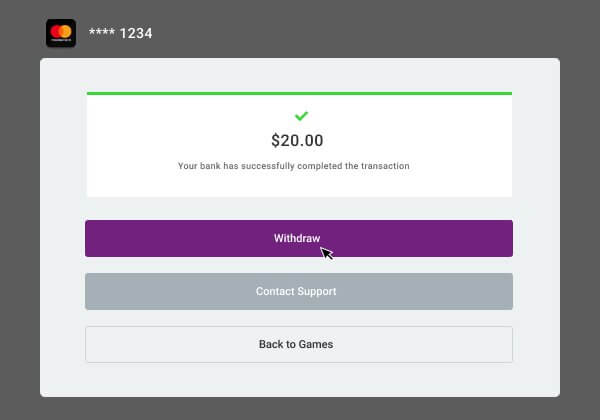Tap the red and orange circles card emblem
This screenshot has width=600, height=420.
coord(61,32)
